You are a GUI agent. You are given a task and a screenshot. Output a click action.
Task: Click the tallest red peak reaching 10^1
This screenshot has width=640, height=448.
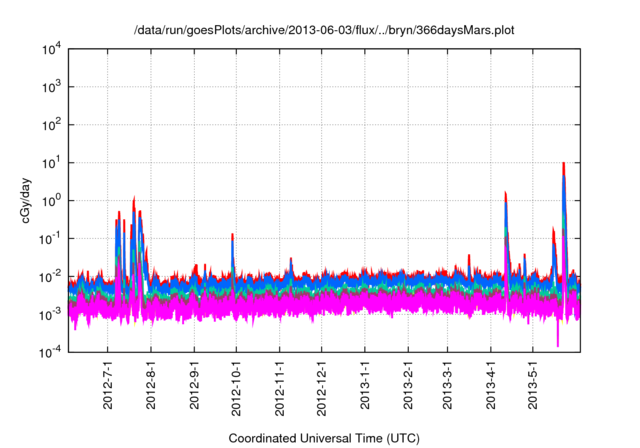click(564, 166)
